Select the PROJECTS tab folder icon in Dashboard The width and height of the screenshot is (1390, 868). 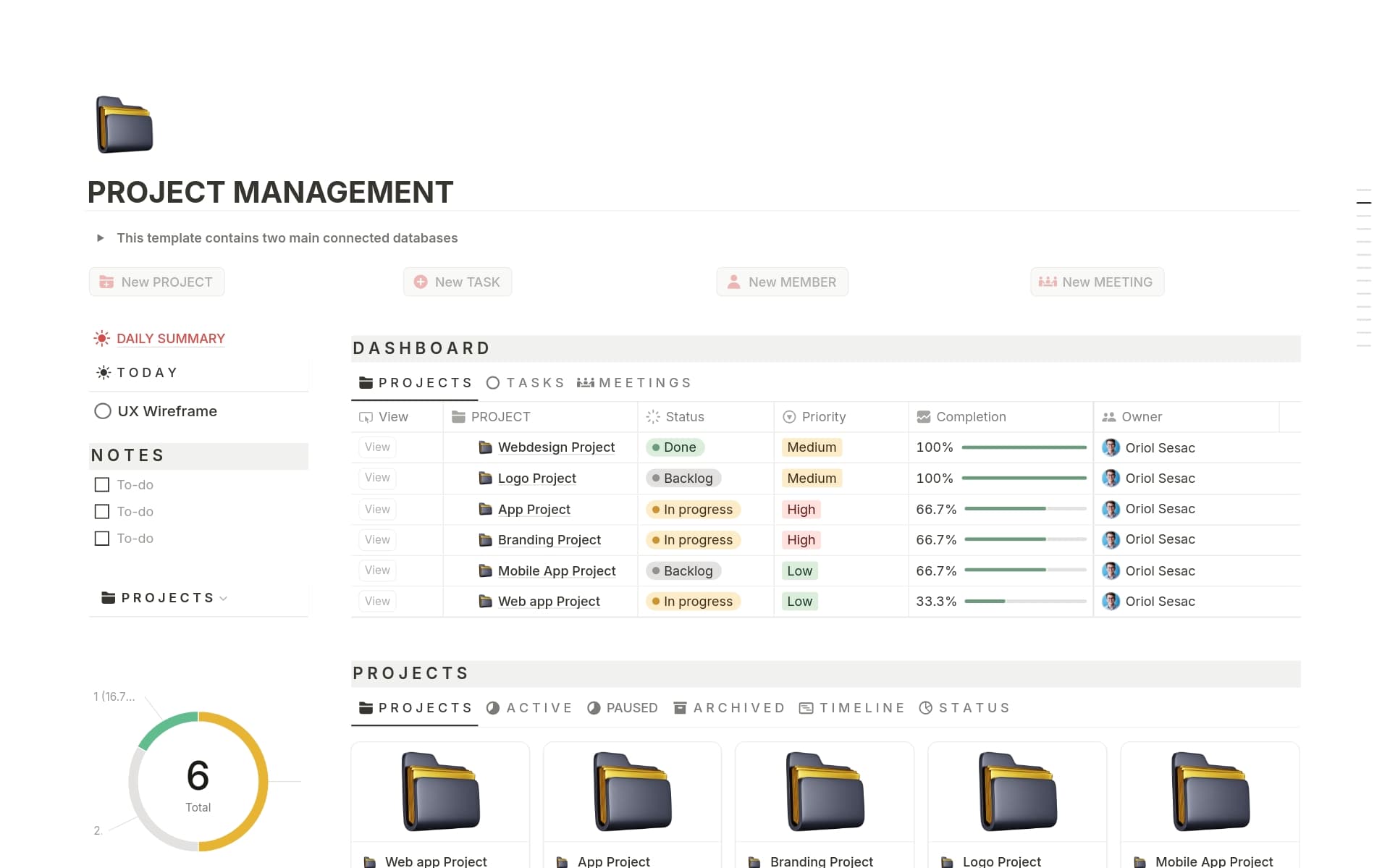click(x=366, y=383)
